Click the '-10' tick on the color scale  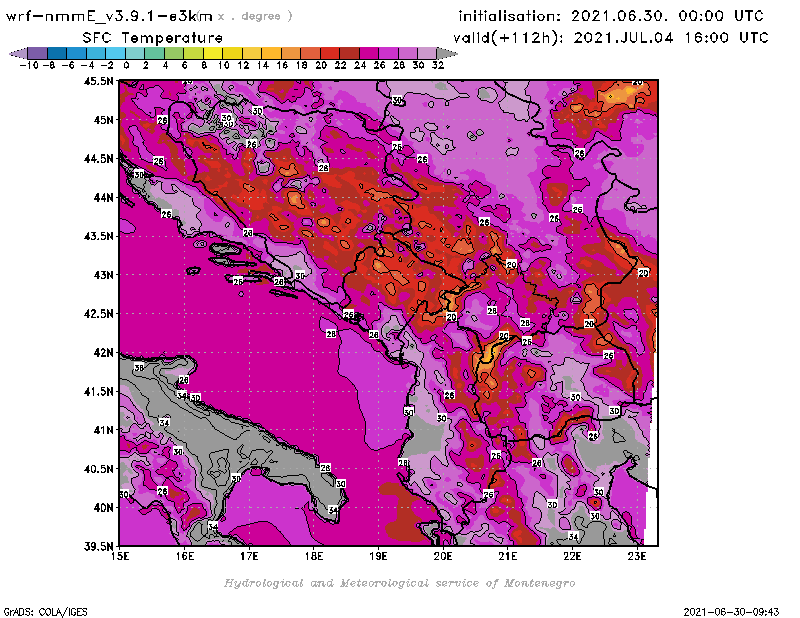coord(28,65)
